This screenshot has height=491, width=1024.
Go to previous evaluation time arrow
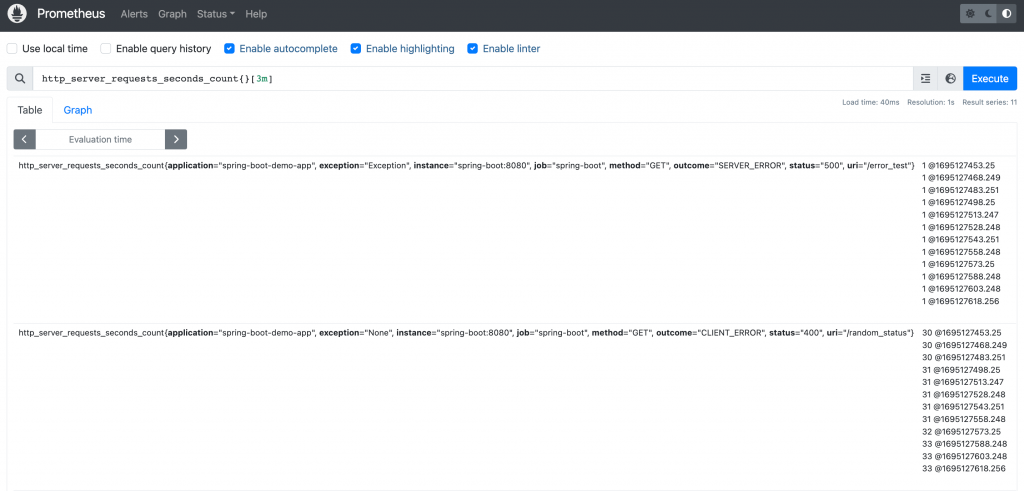[24, 139]
